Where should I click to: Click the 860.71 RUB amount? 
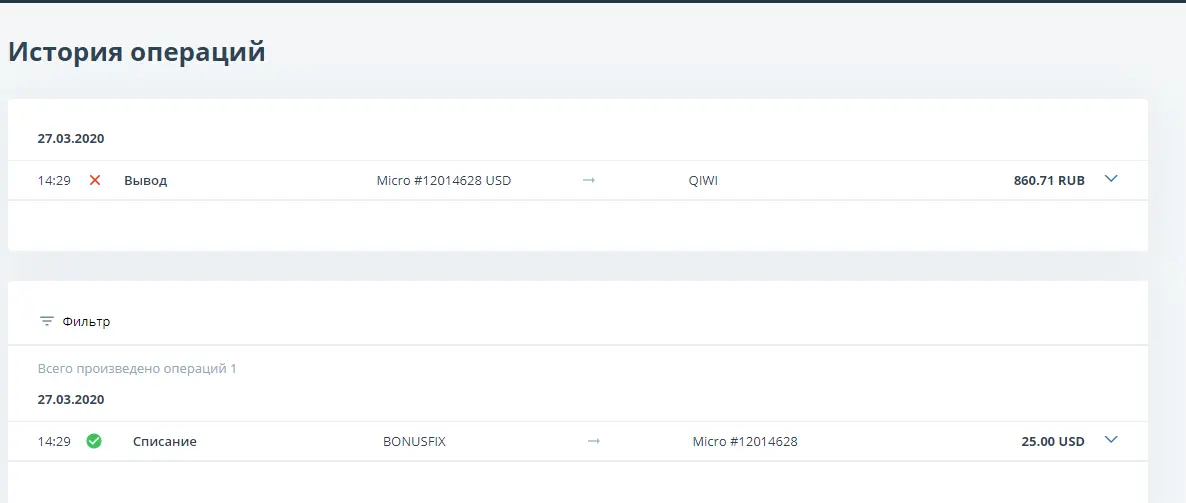(x=1049, y=181)
